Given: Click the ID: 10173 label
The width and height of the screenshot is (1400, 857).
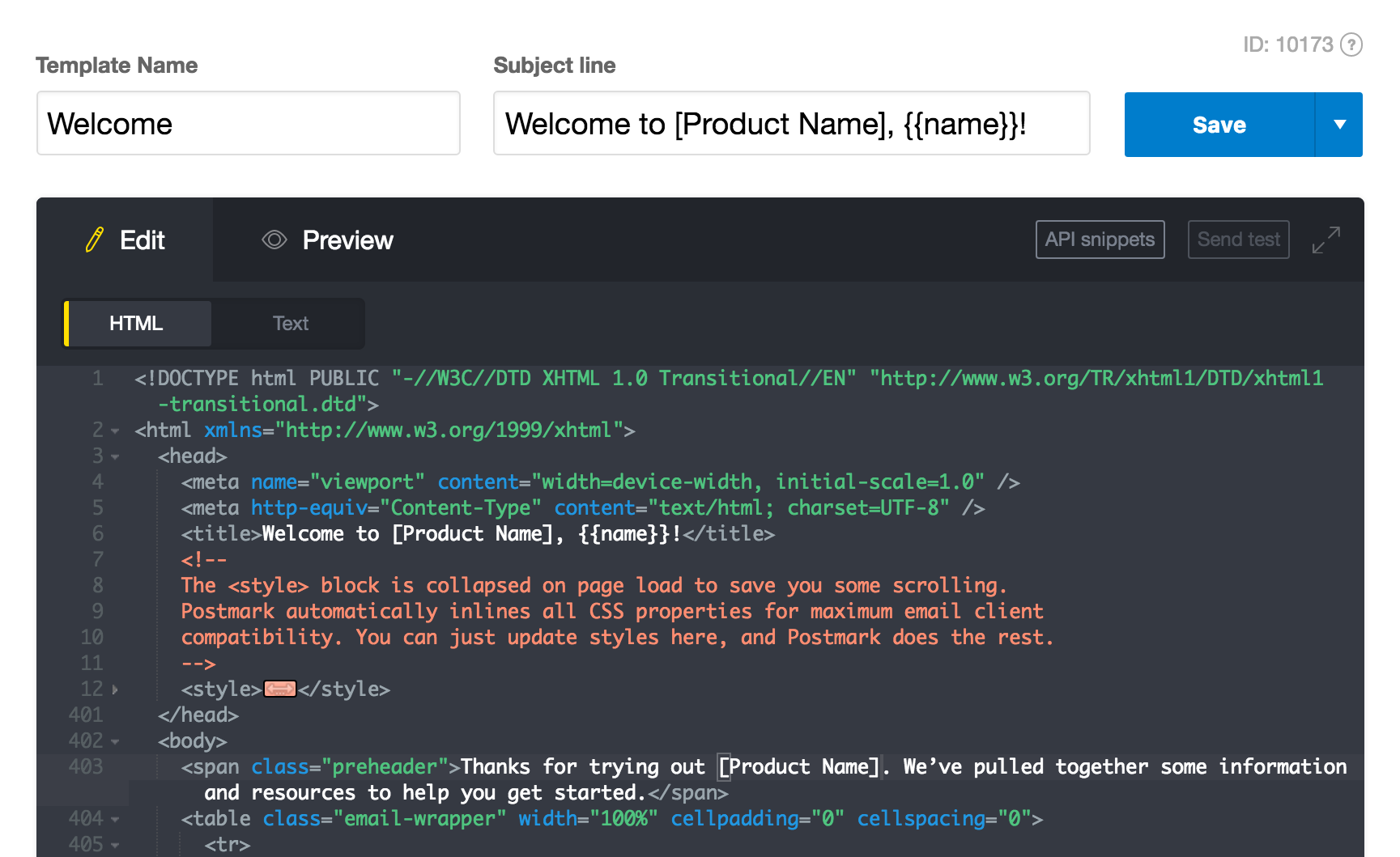Looking at the screenshot, I should [1287, 45].
